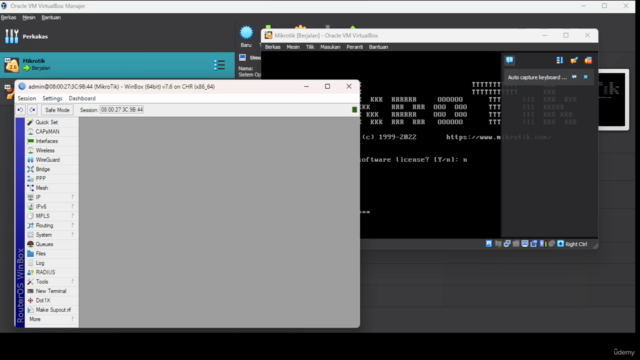Click hard disk activity icon in VM status bar
The width and height of the screenshot is (640, 360).
pos(489,244)
